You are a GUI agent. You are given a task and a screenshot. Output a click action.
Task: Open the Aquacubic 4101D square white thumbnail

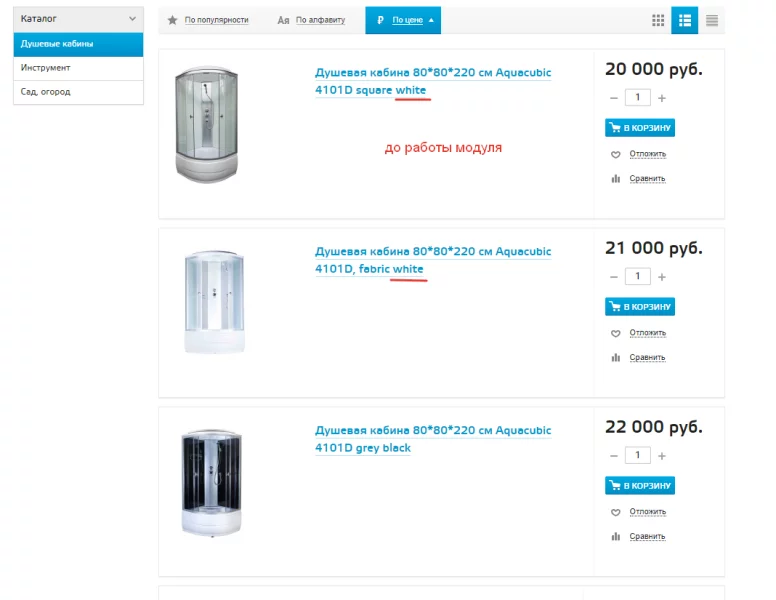pos(206,125)
